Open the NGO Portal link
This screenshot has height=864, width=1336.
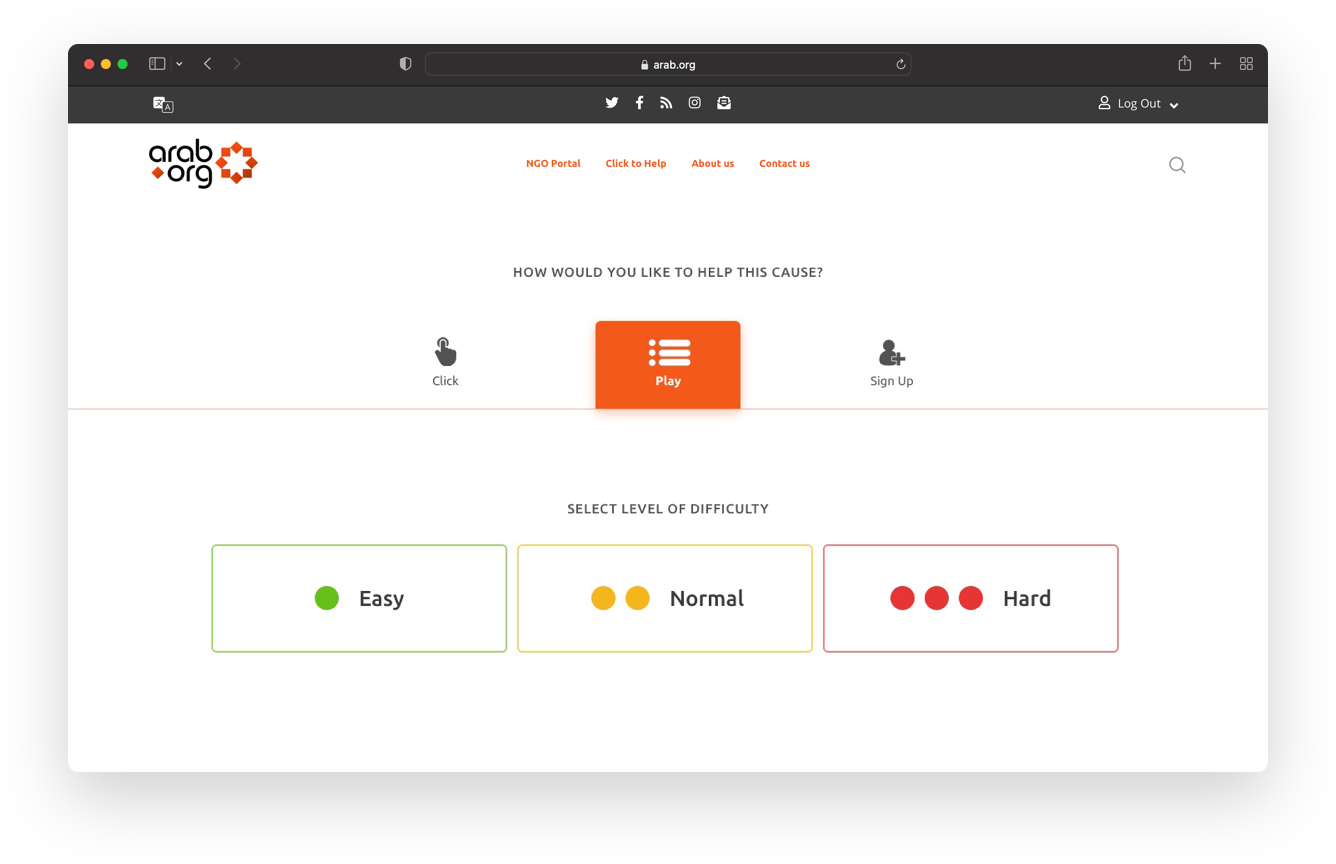pyautogui.click(x=553, y=164)
